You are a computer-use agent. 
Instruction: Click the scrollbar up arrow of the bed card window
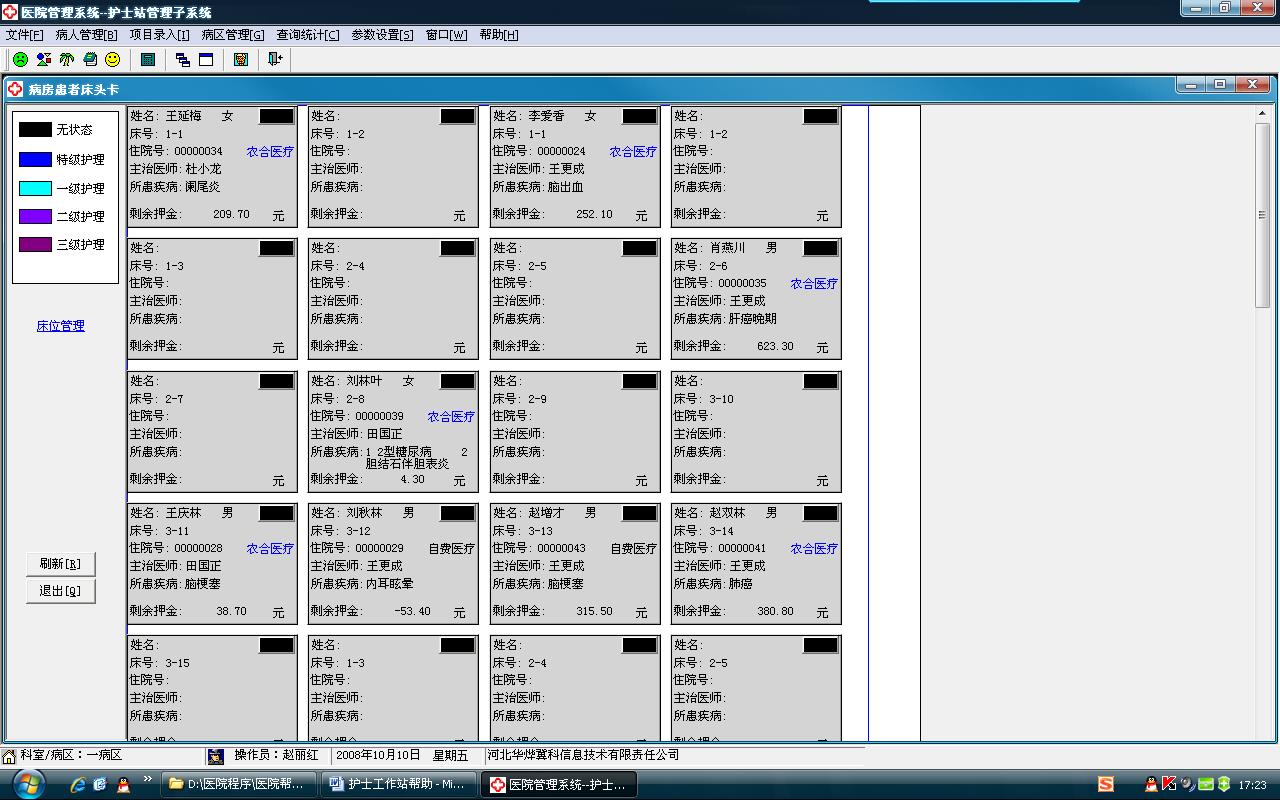[x=1263, y=114]
